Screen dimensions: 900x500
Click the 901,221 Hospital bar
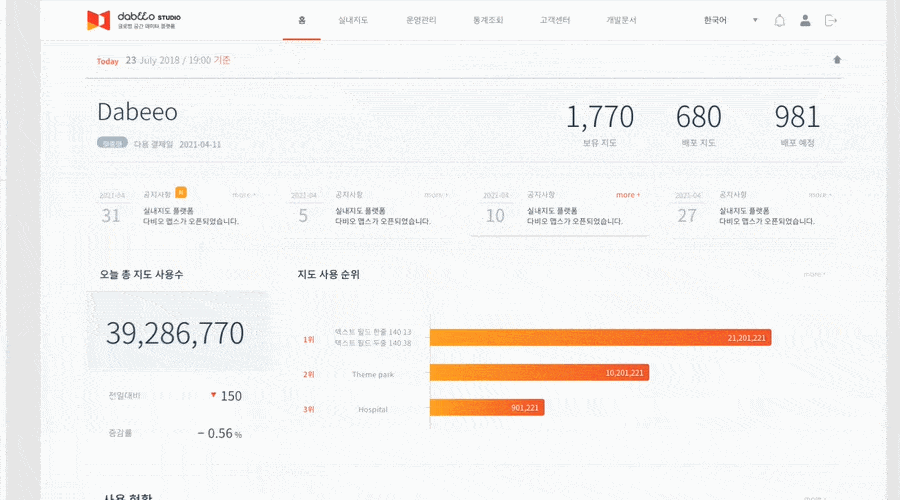tap(487, 408)
